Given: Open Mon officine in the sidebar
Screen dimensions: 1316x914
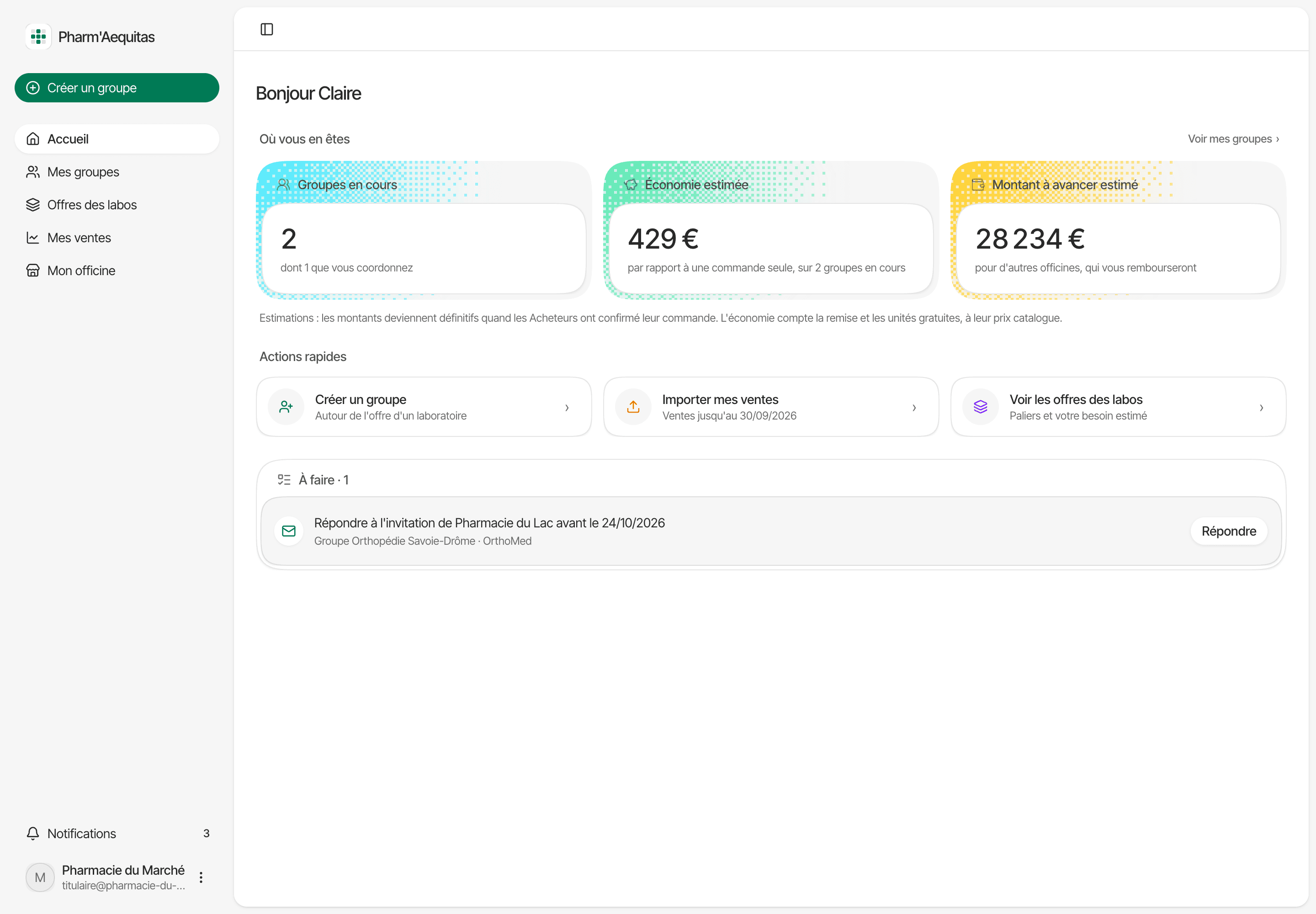Looking at the screenshot, I should [117, 270].
